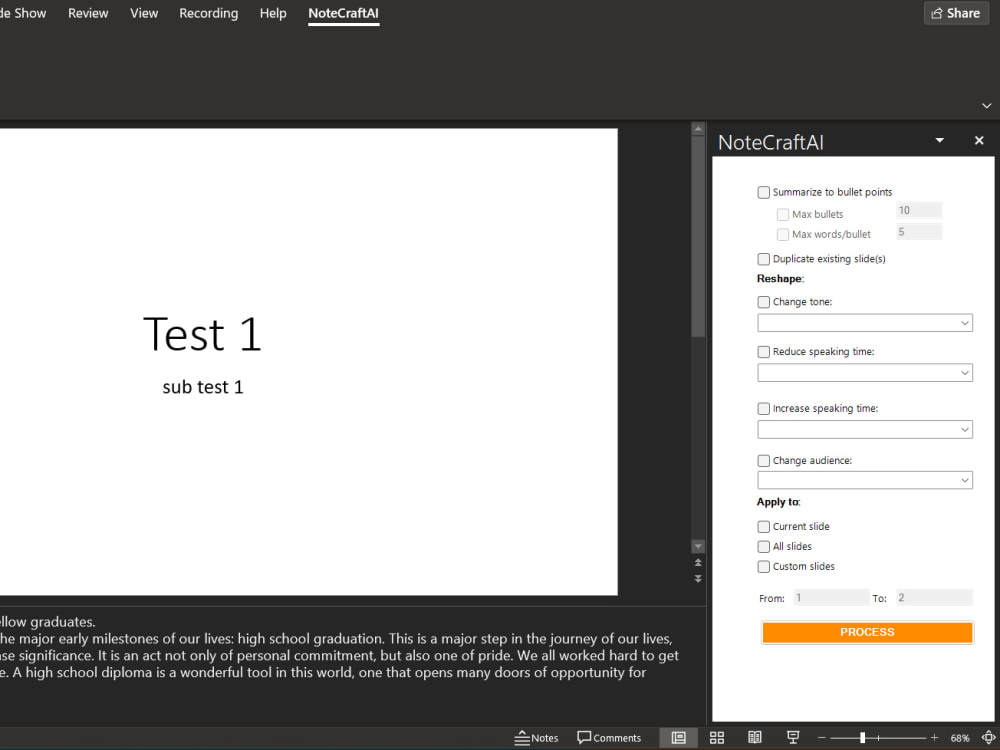Click the orange PROCESS button

click(x=867, y=632)
